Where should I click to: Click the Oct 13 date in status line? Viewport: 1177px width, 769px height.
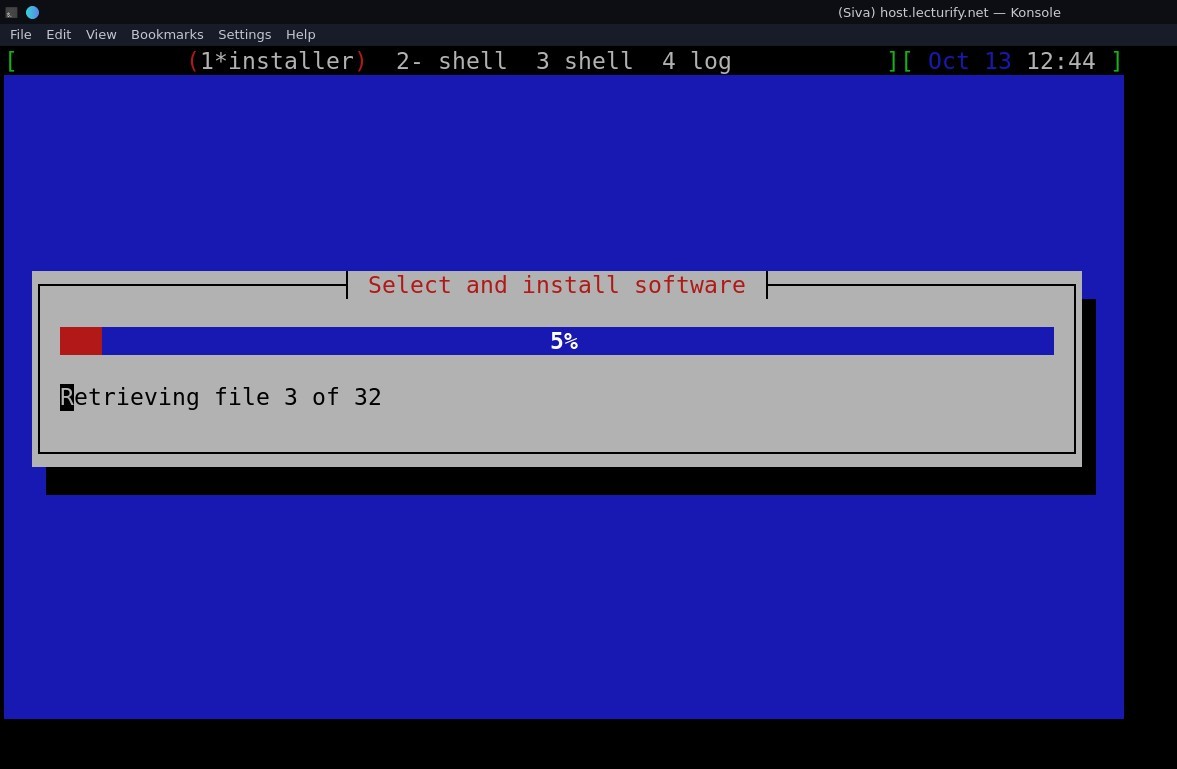(969, 61)
